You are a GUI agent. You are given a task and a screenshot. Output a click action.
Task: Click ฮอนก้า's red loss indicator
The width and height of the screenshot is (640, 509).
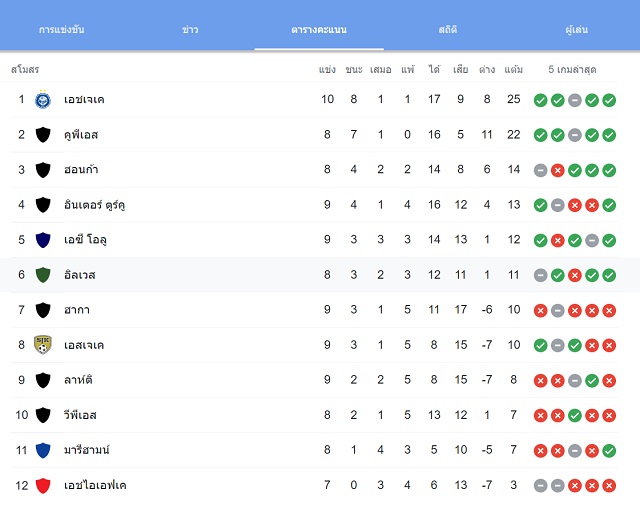pyautogui.click(x=558, y=170)
